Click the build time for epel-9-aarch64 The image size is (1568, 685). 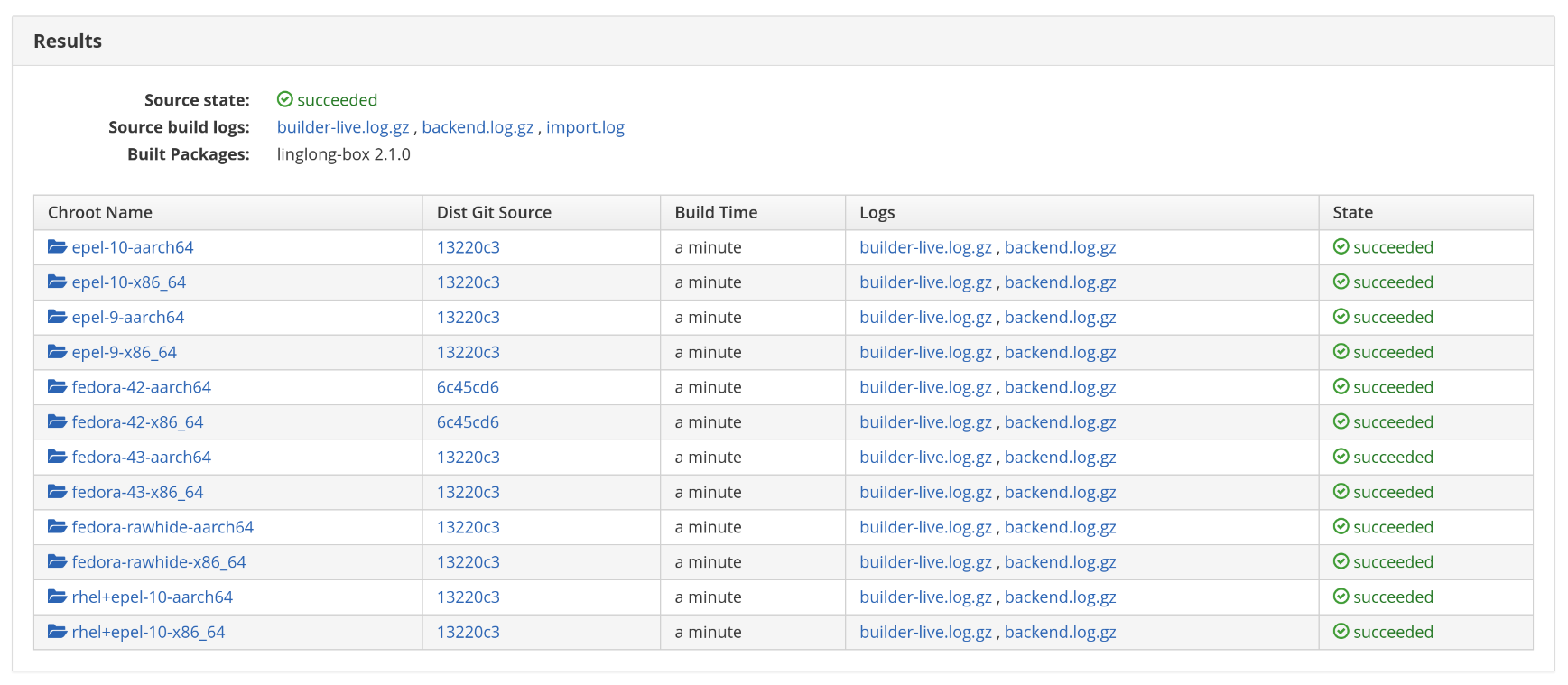(708, 318)
